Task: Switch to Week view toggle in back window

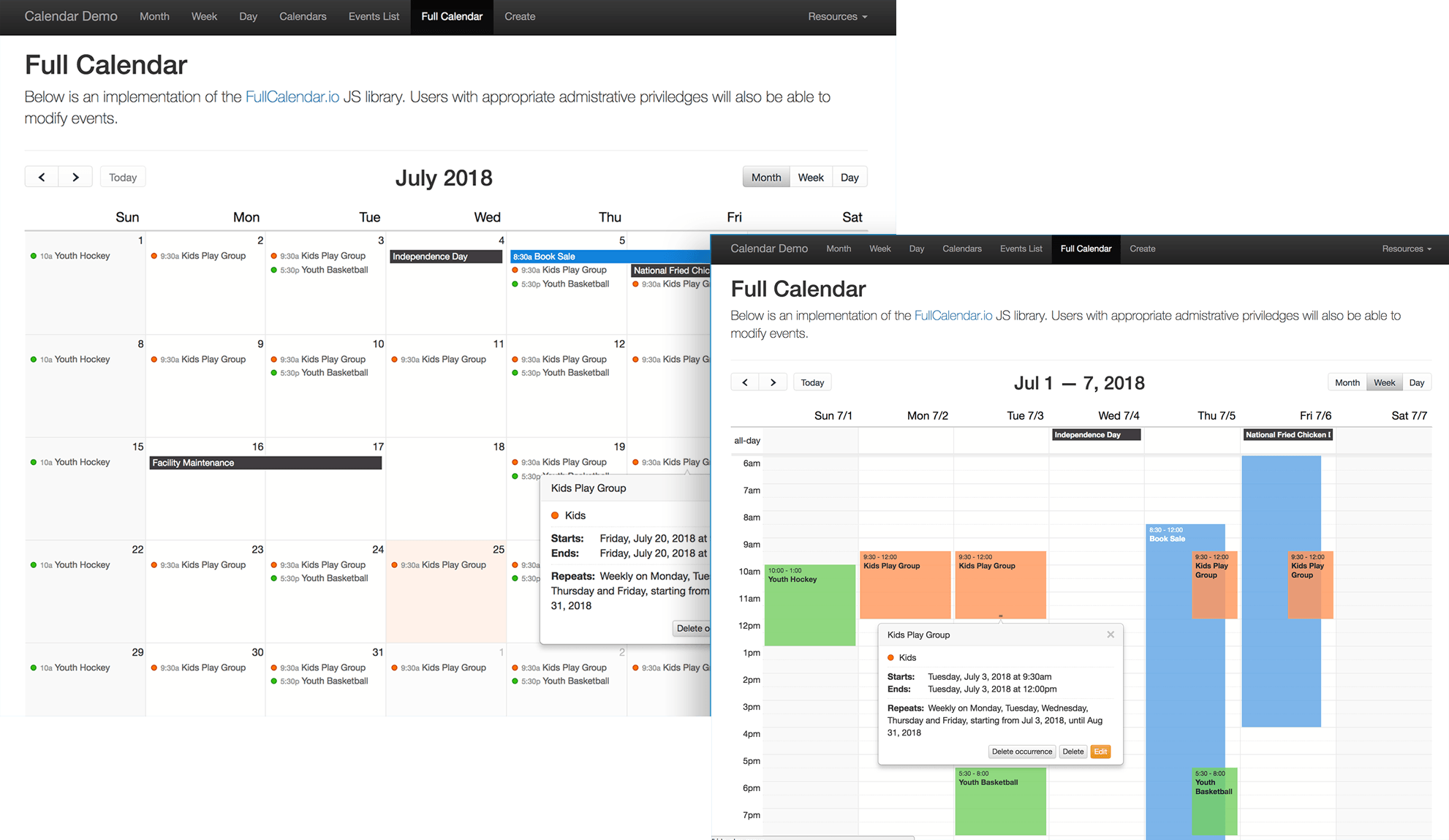Action: click(811, 177)
